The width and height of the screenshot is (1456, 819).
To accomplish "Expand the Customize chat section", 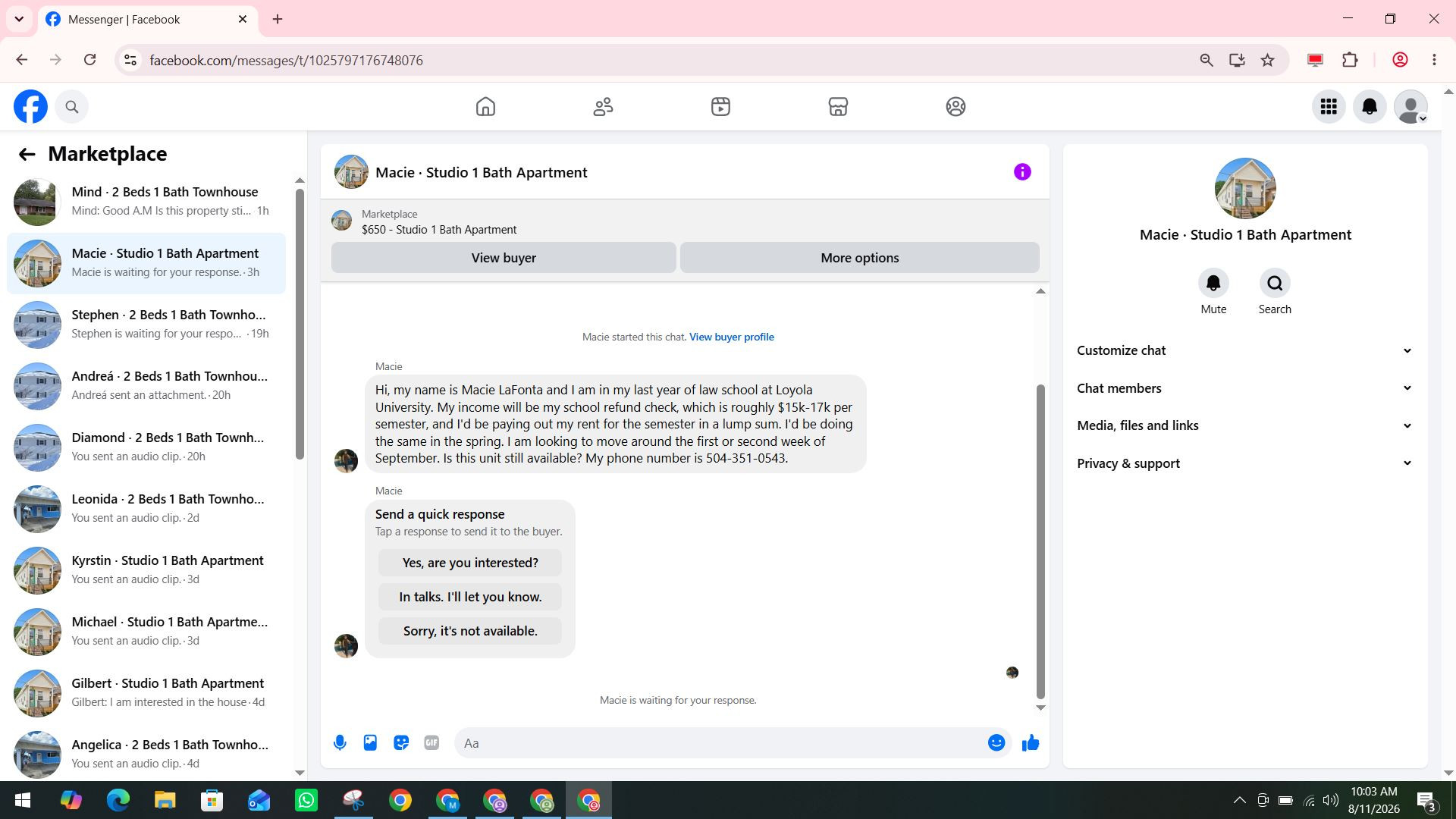I will 1244,350.
